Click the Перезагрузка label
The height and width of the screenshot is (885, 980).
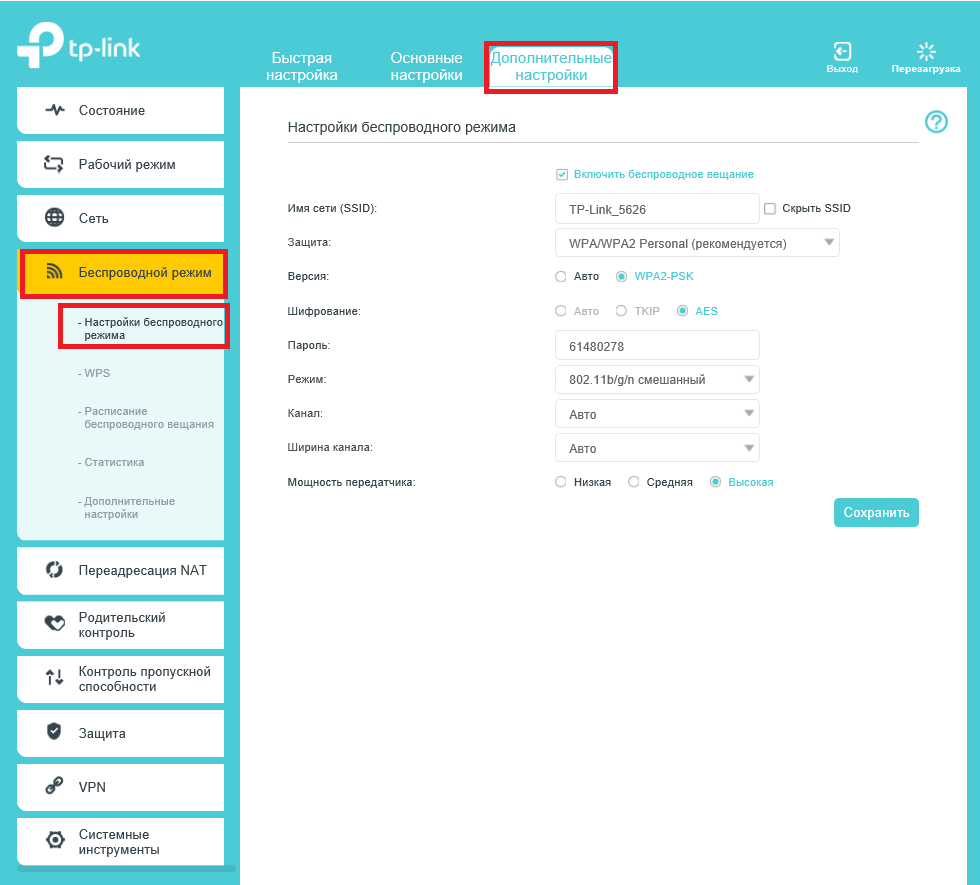tap(926, 69)
